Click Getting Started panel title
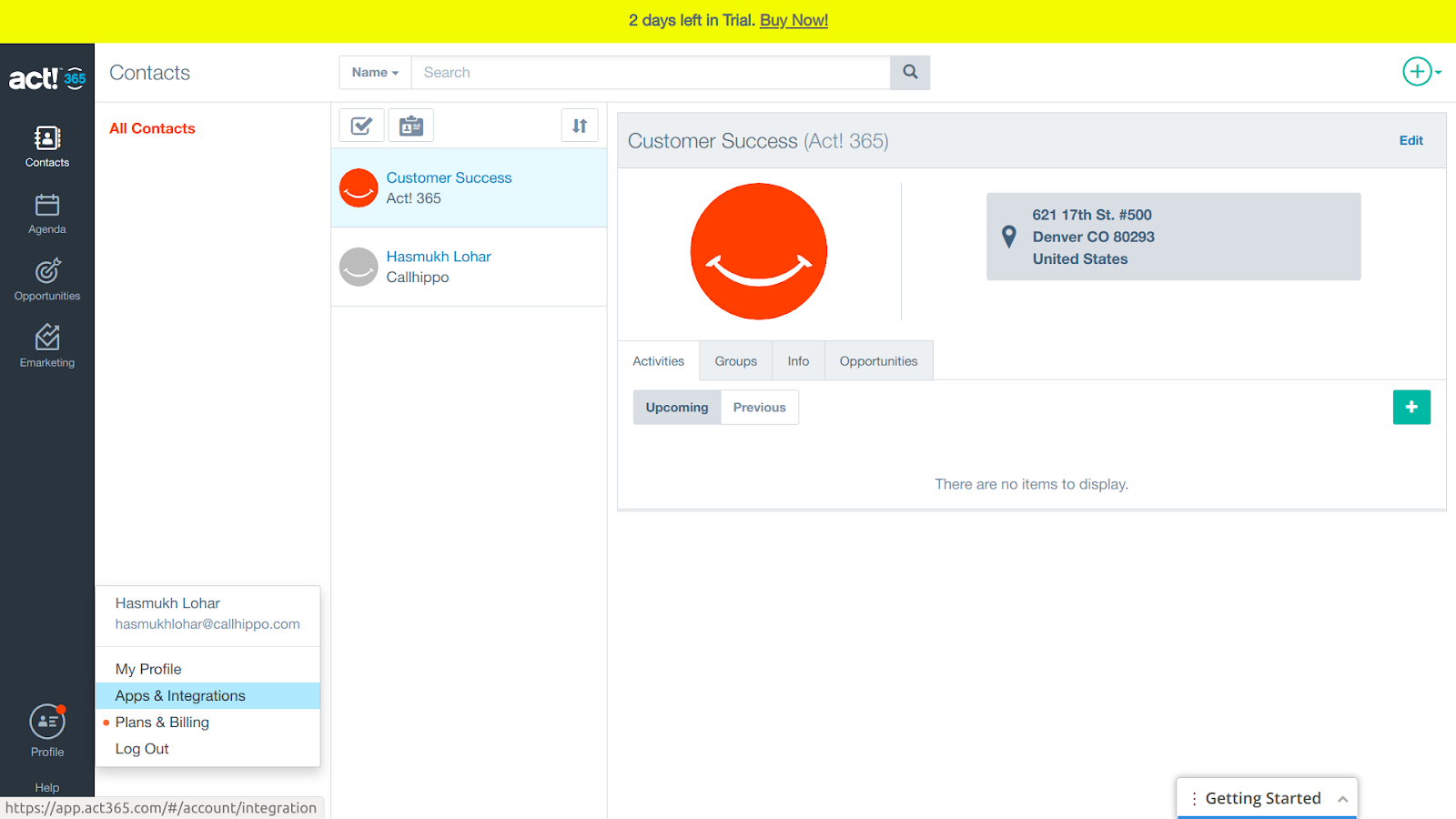 pos(1262,798)
